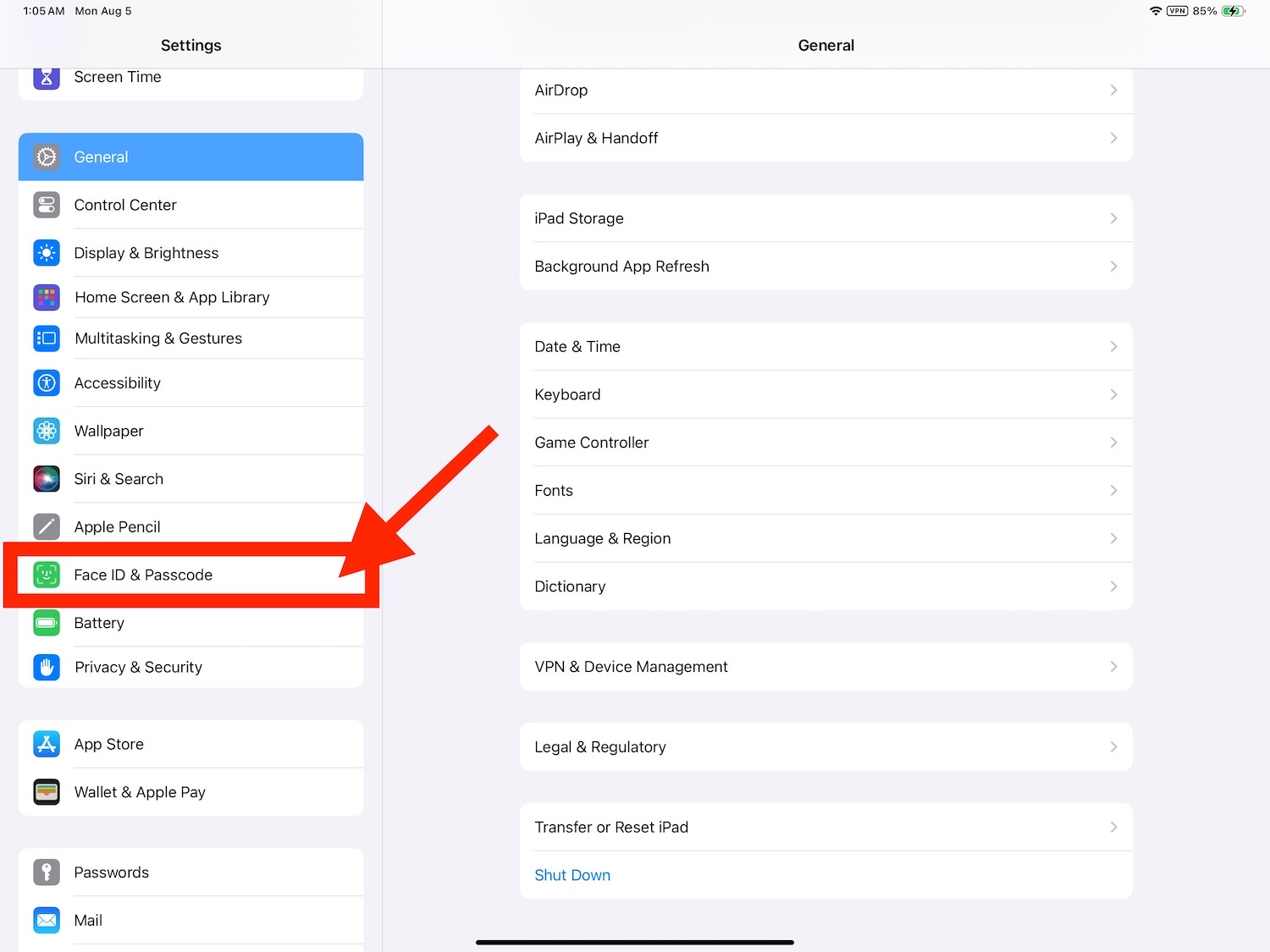The image size is (1270, 952).
Task: Select Home Screen & App Library
Action: (190, 297)
